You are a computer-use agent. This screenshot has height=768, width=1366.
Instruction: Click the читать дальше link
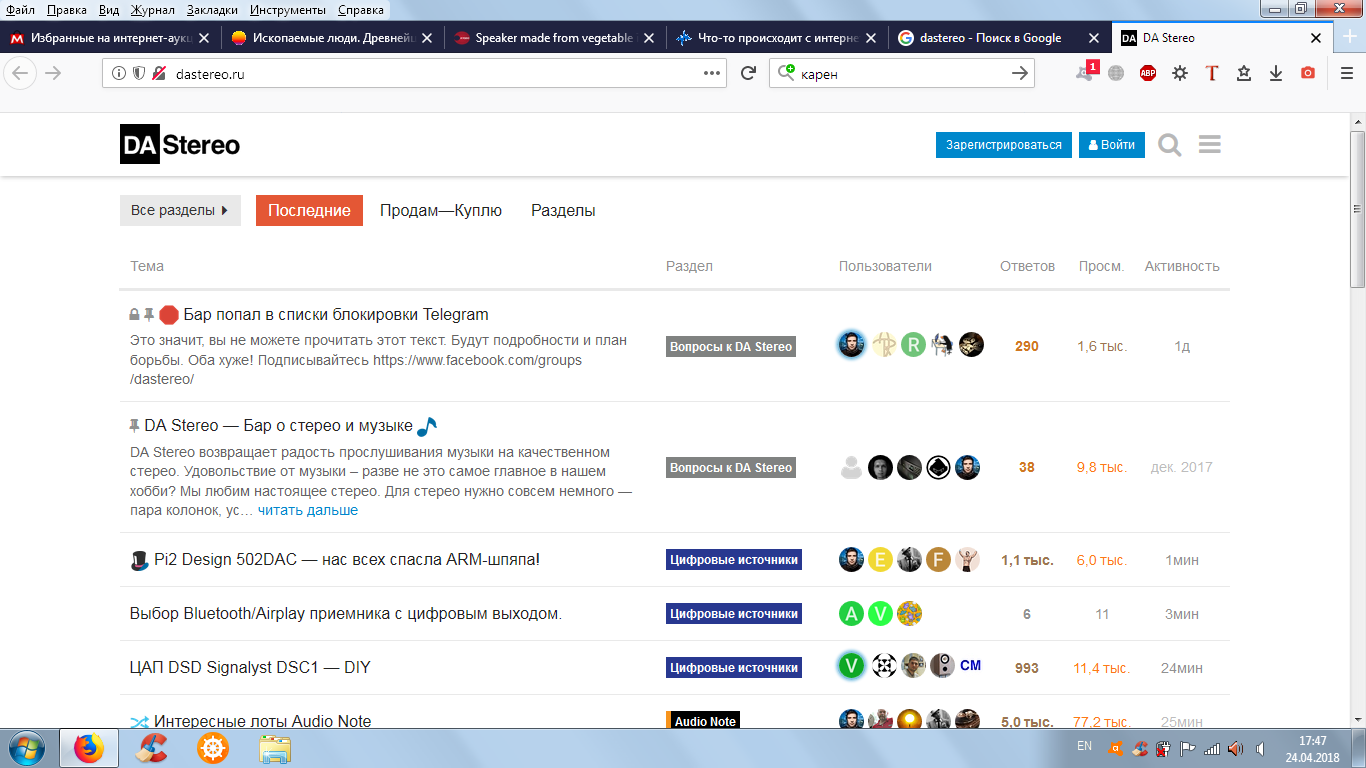[x=308, y=510]
